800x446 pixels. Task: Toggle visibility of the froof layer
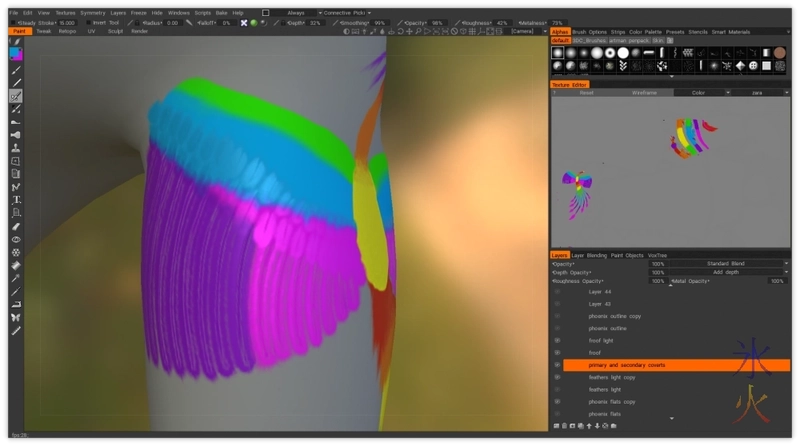click(x=557, y=353)
